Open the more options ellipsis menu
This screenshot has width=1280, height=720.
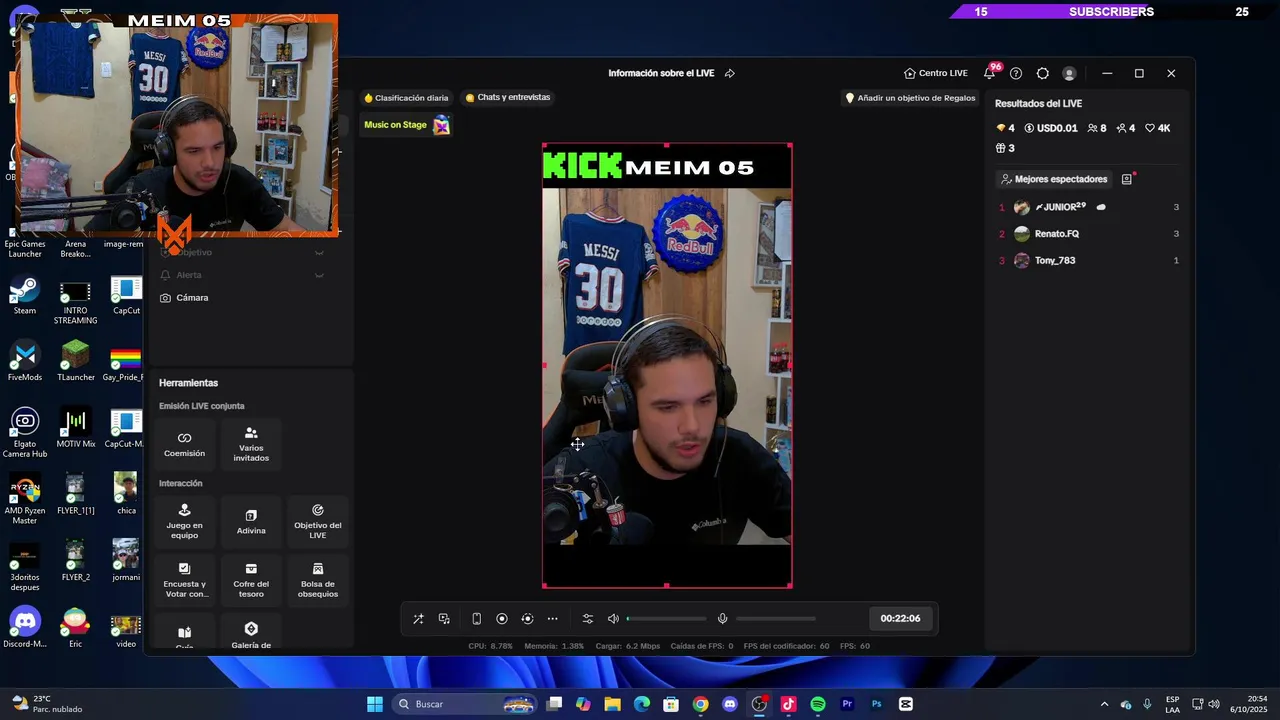click(x=552, y=619)
